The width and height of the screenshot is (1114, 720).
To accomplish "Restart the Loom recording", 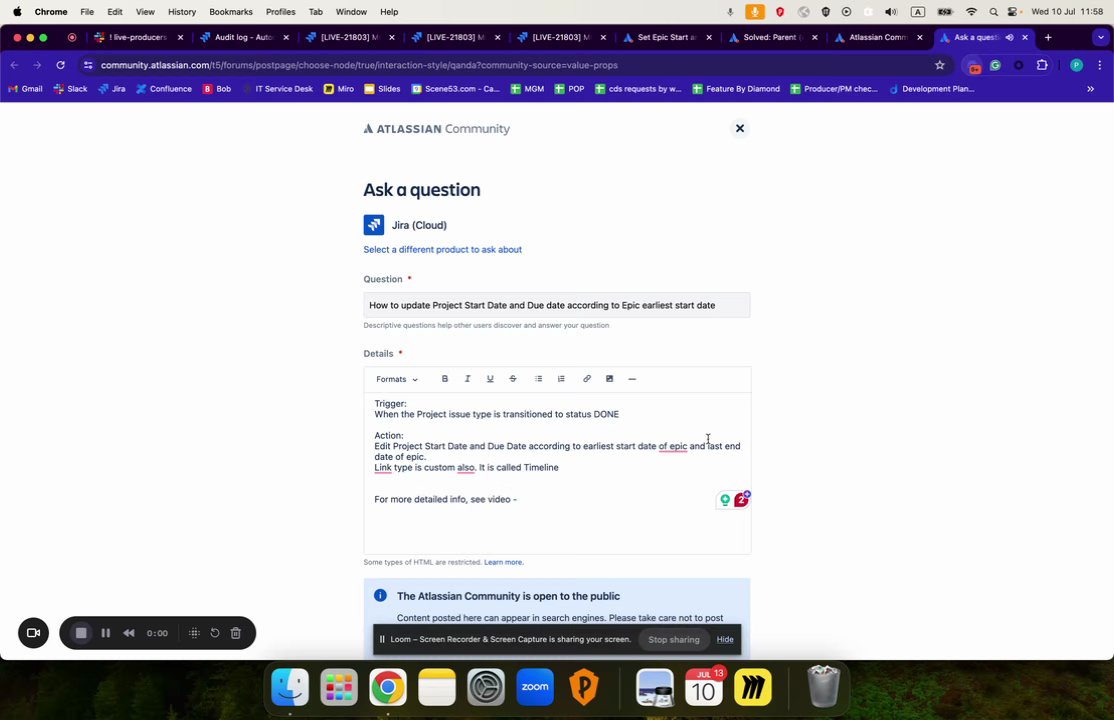I will coord(215,633).
